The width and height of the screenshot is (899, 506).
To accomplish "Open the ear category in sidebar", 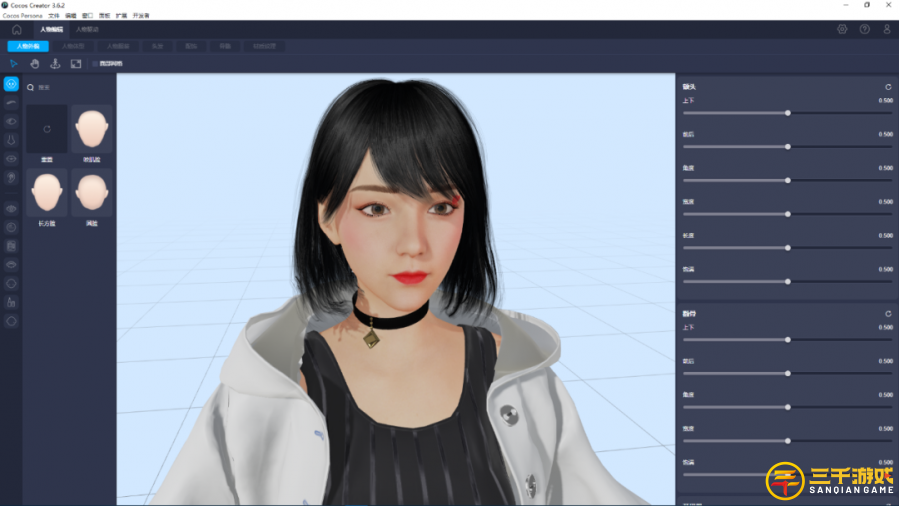I will pos(11,177).
